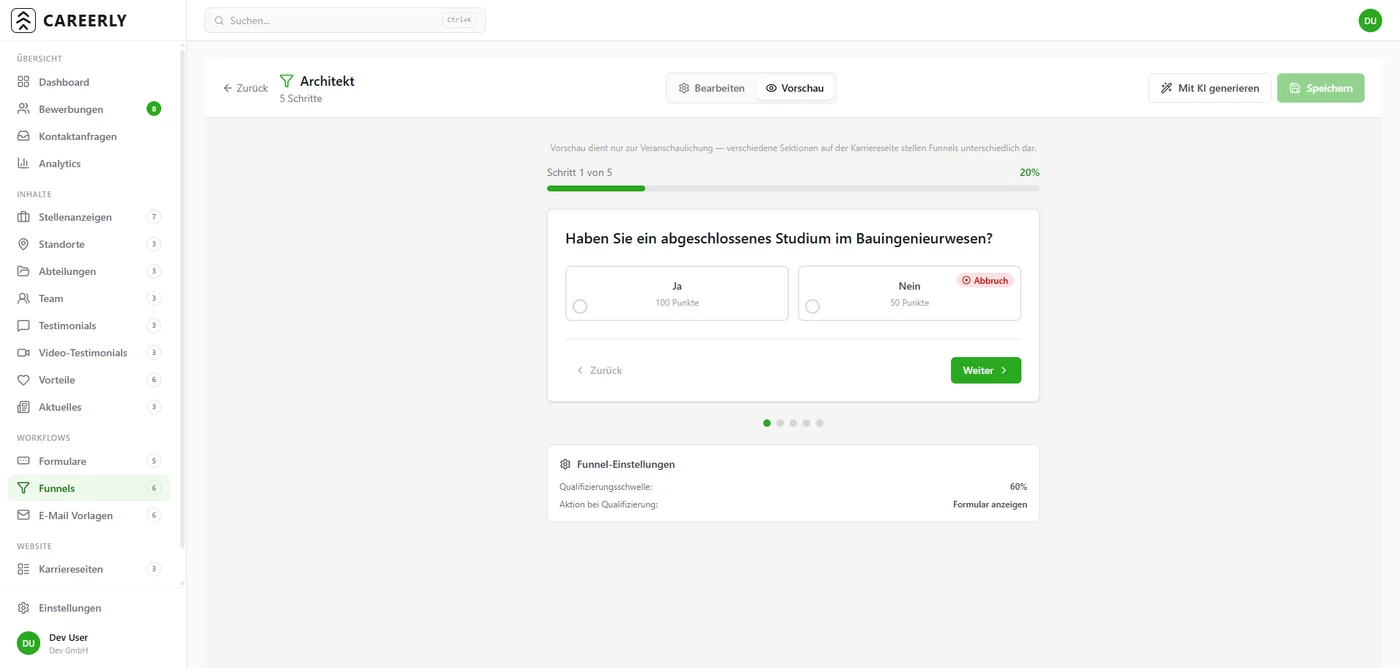Click the E-Mail Vorlagen envelope icon
The width and height of the screenshot is (1400, 668).
tap(24, 515)
